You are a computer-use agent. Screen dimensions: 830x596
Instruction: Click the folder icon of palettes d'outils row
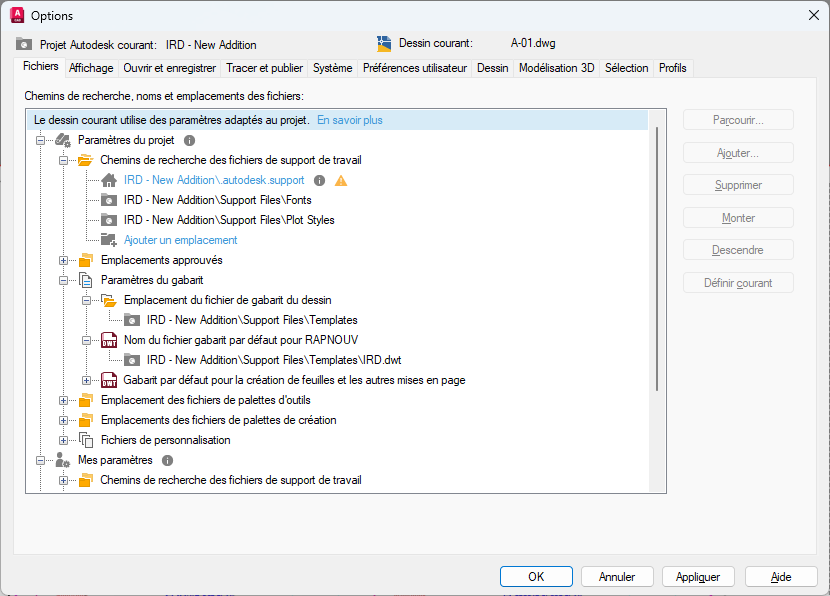click(86, 400)
